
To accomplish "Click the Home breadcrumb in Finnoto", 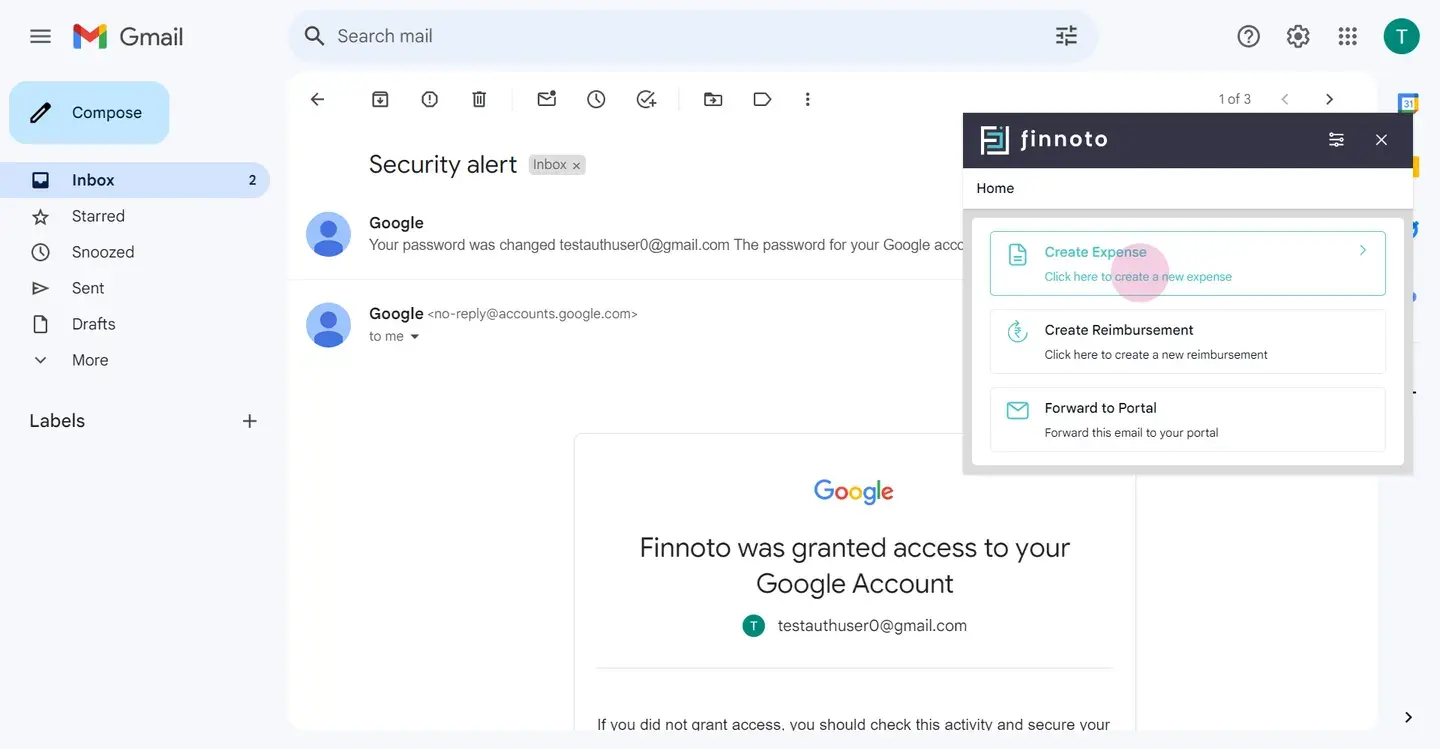I will coord(995,188).
